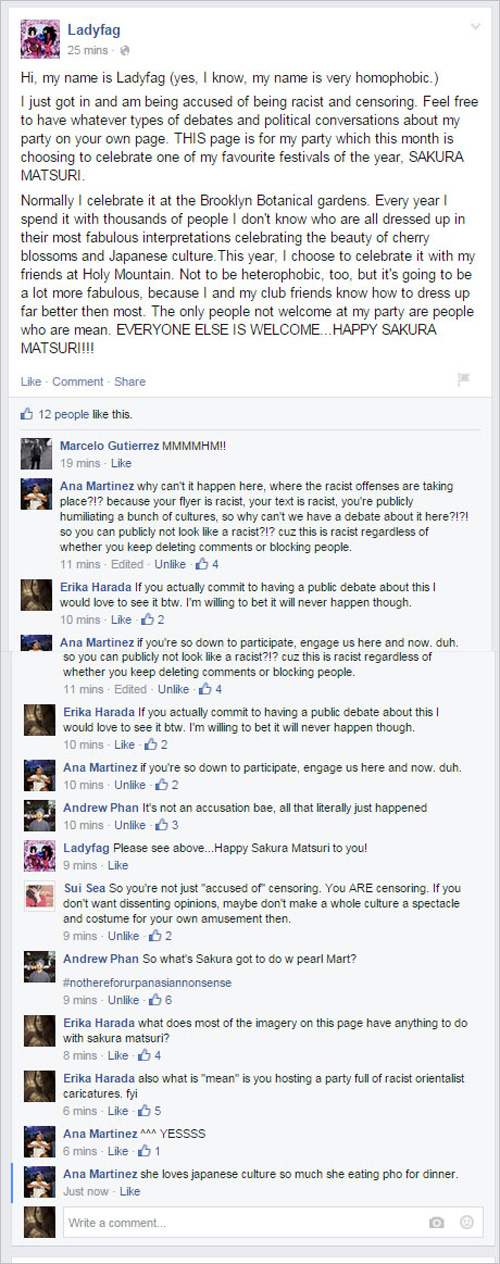The width and height of the screenshot is (500, 1264).
Task: Click Comment link under the main post
Action: (78, 381)
